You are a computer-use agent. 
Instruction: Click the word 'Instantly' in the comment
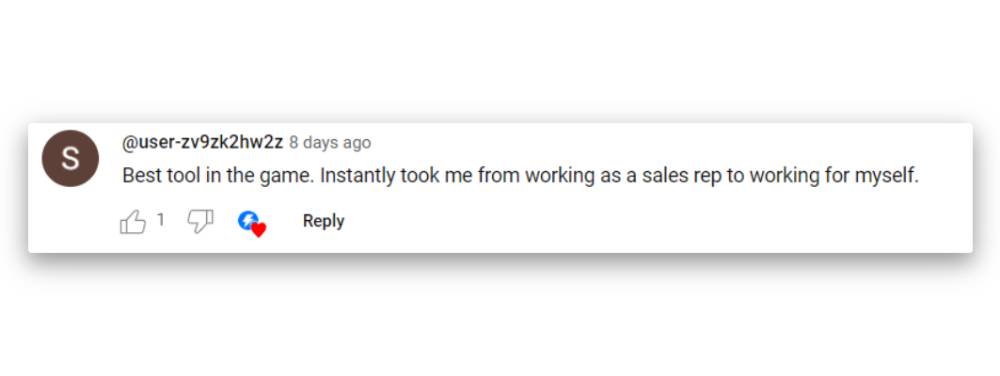coord(357,176)
